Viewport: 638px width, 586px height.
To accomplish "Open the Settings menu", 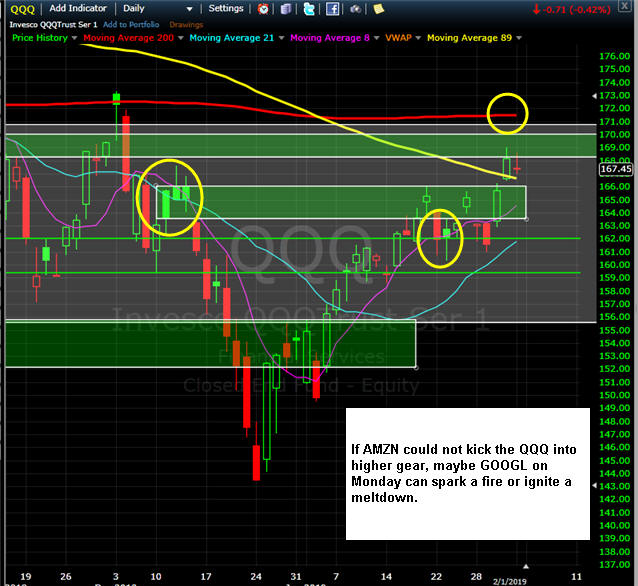I will (x=226, y=8).
